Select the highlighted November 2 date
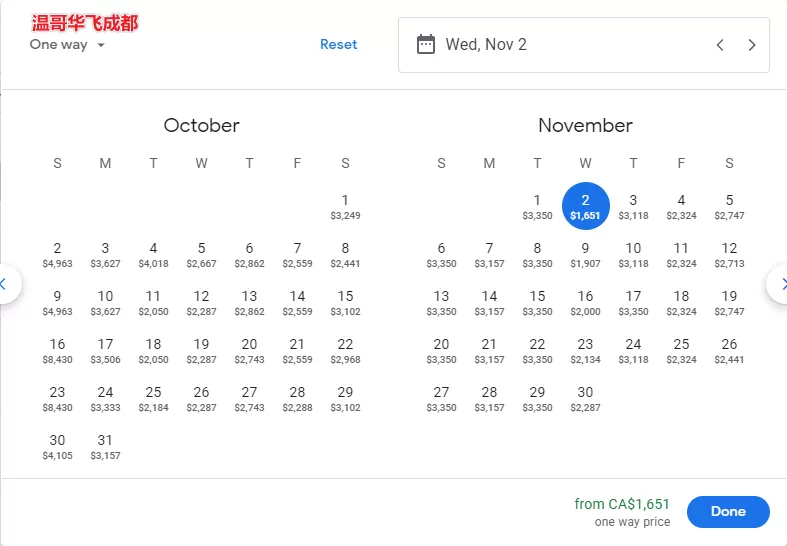 click(585, 206)
